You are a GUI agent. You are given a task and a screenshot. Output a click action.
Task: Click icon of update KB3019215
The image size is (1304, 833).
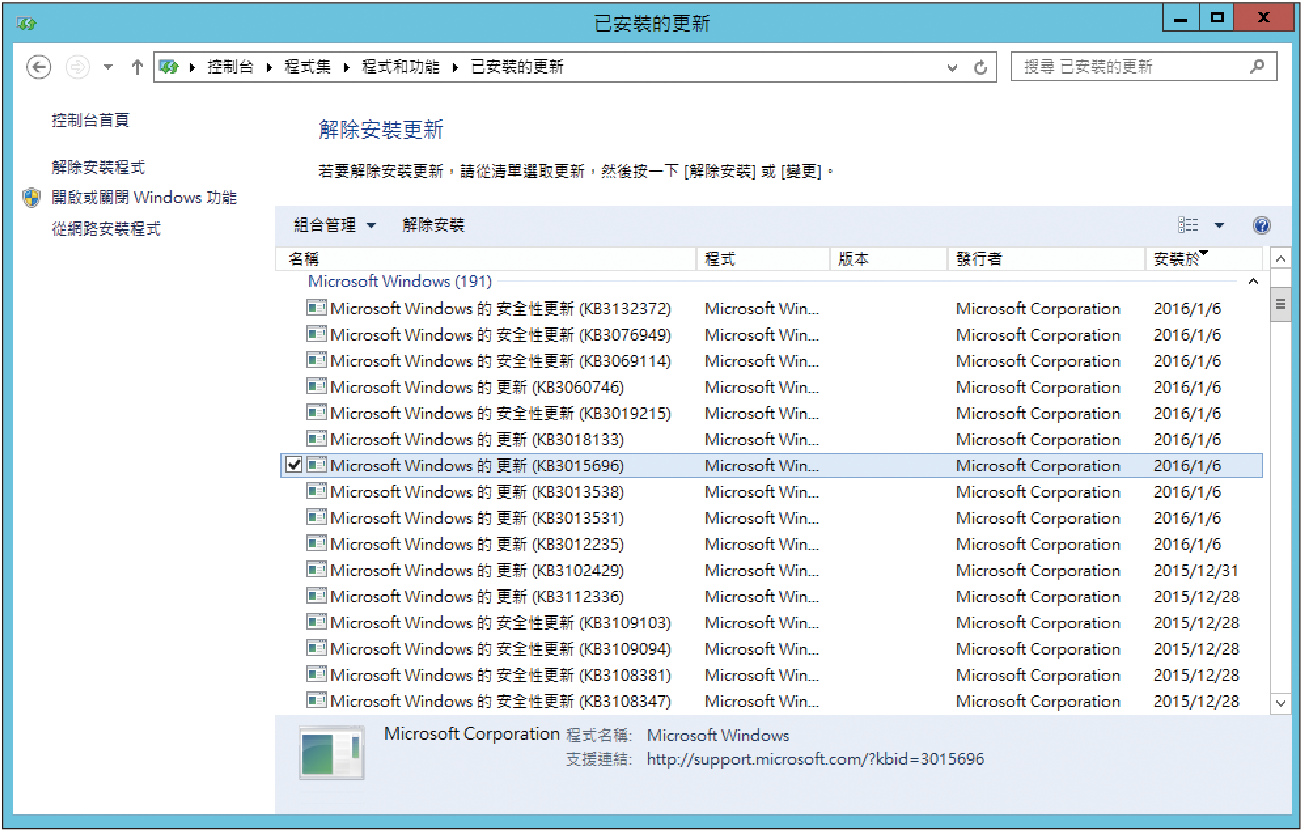click(x=316, y=413)
